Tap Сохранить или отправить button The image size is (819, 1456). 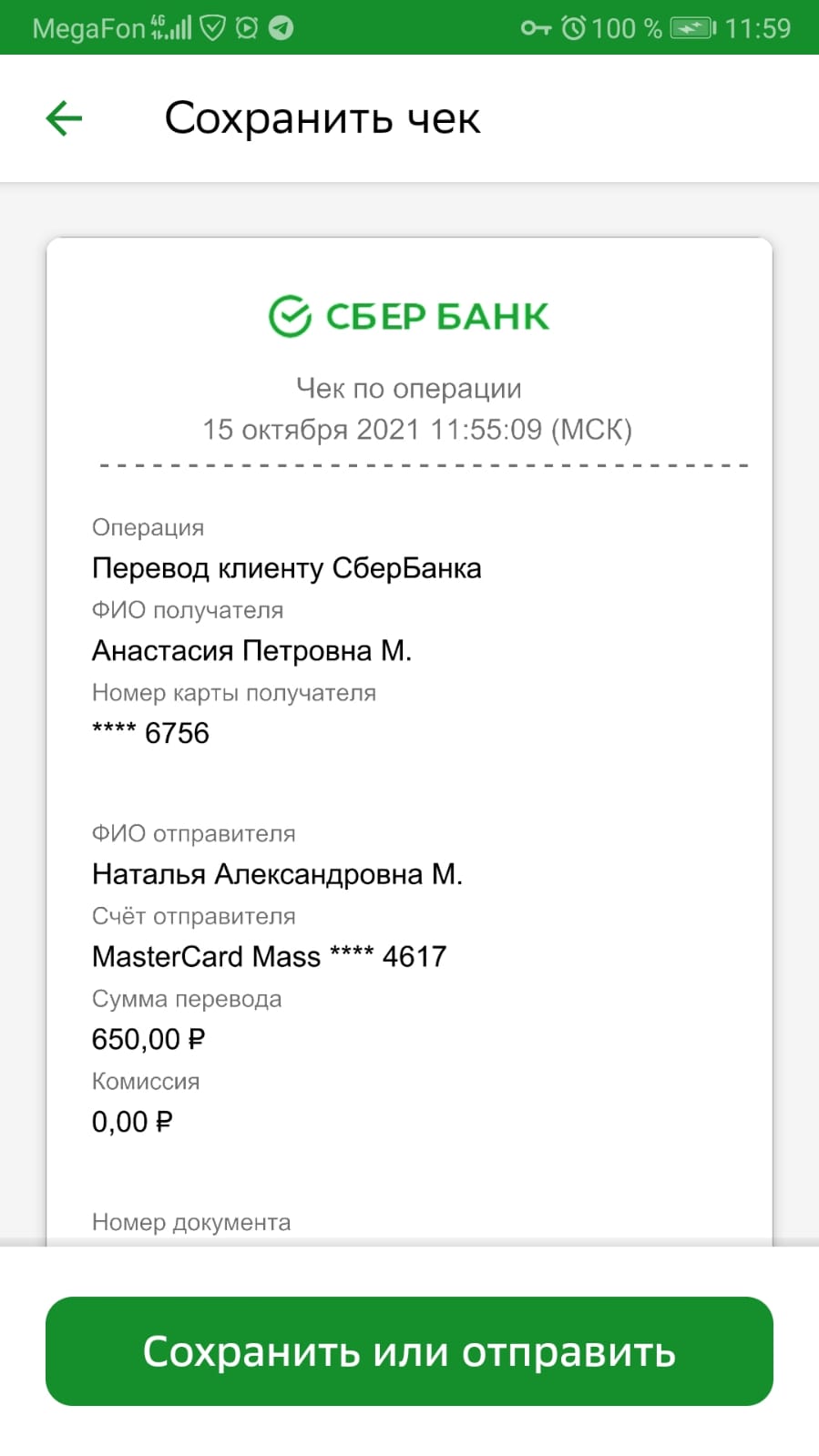tap(409, 1351)
